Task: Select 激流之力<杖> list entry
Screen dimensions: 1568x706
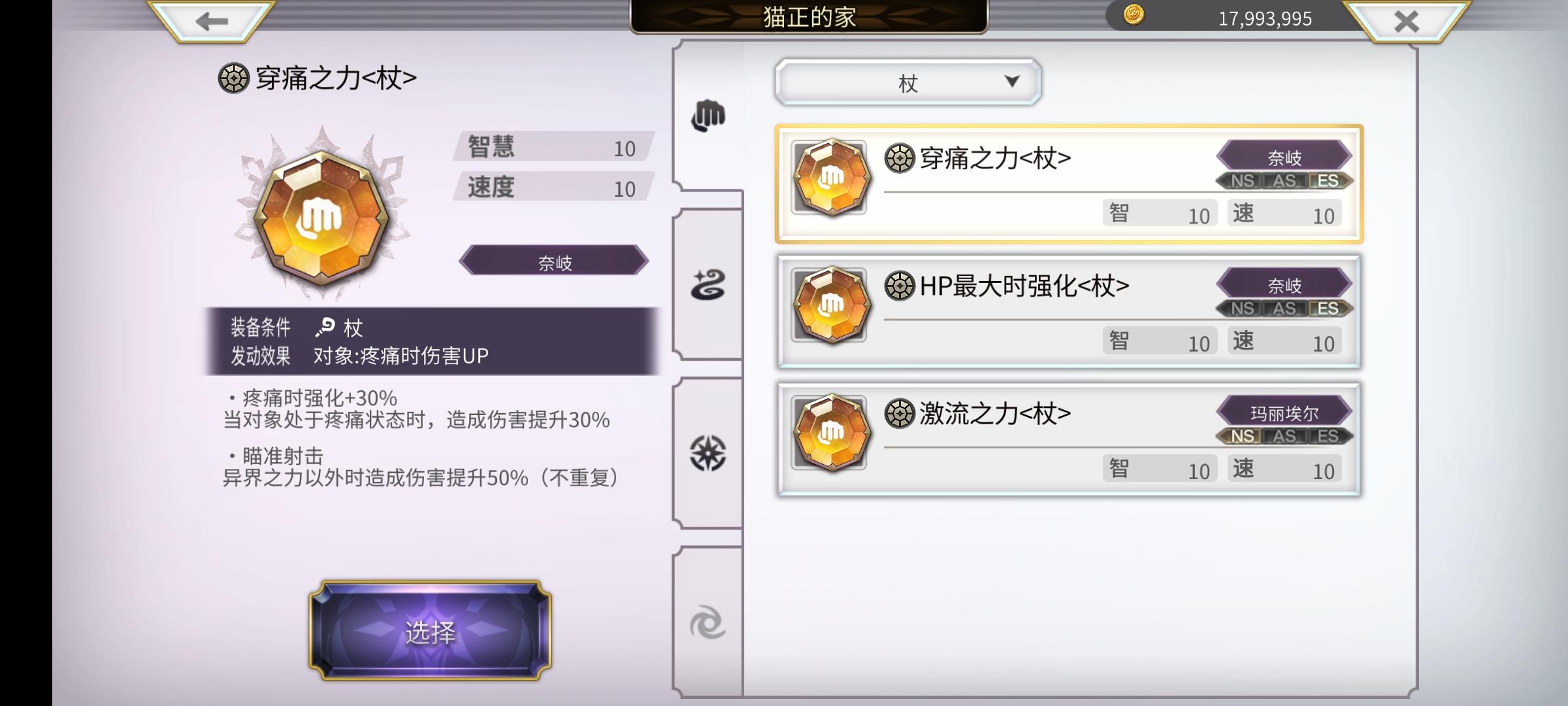Action: pyautogui.click(x=1069, y=439)
